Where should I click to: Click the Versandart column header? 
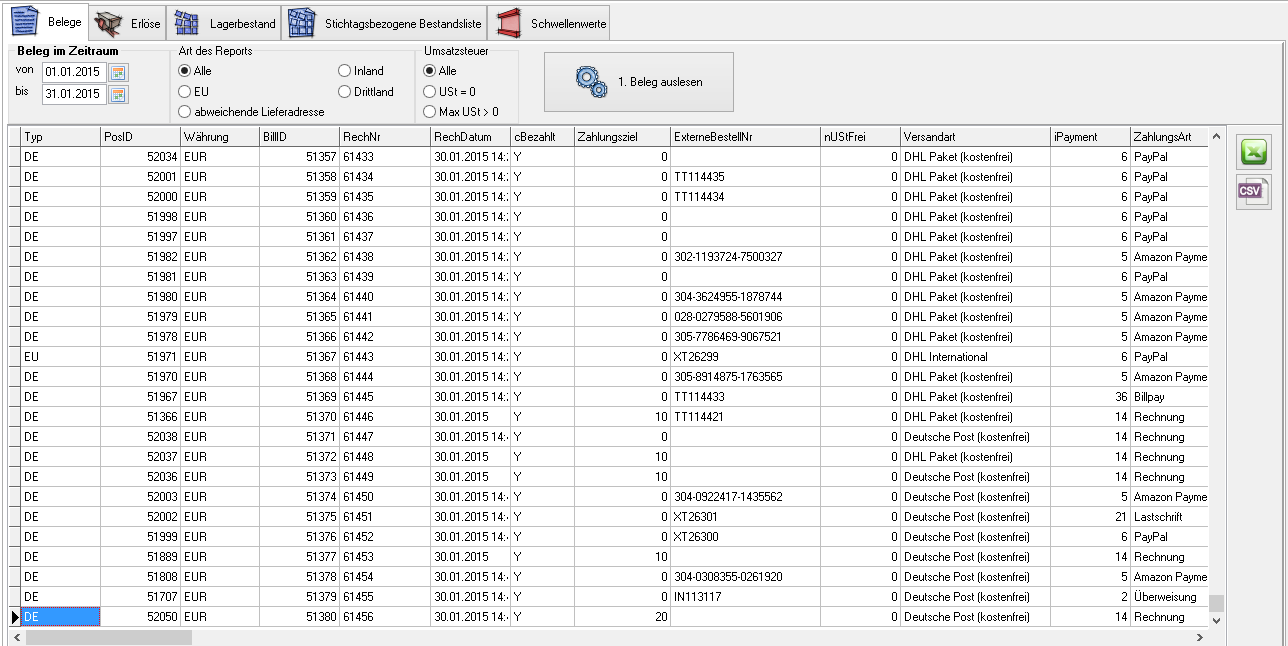point(974,136)
